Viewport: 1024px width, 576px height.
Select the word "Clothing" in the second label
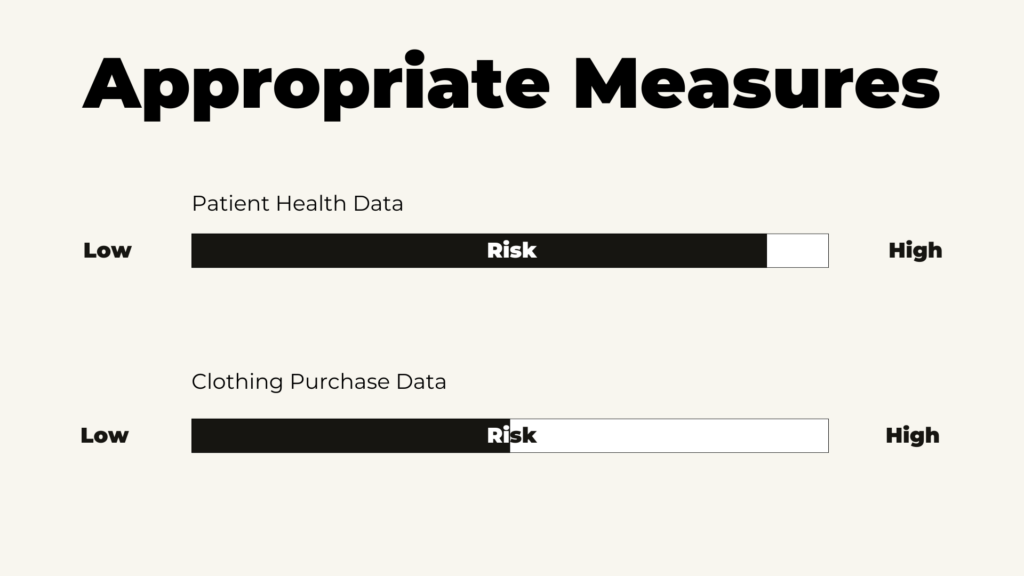[237, 382]
